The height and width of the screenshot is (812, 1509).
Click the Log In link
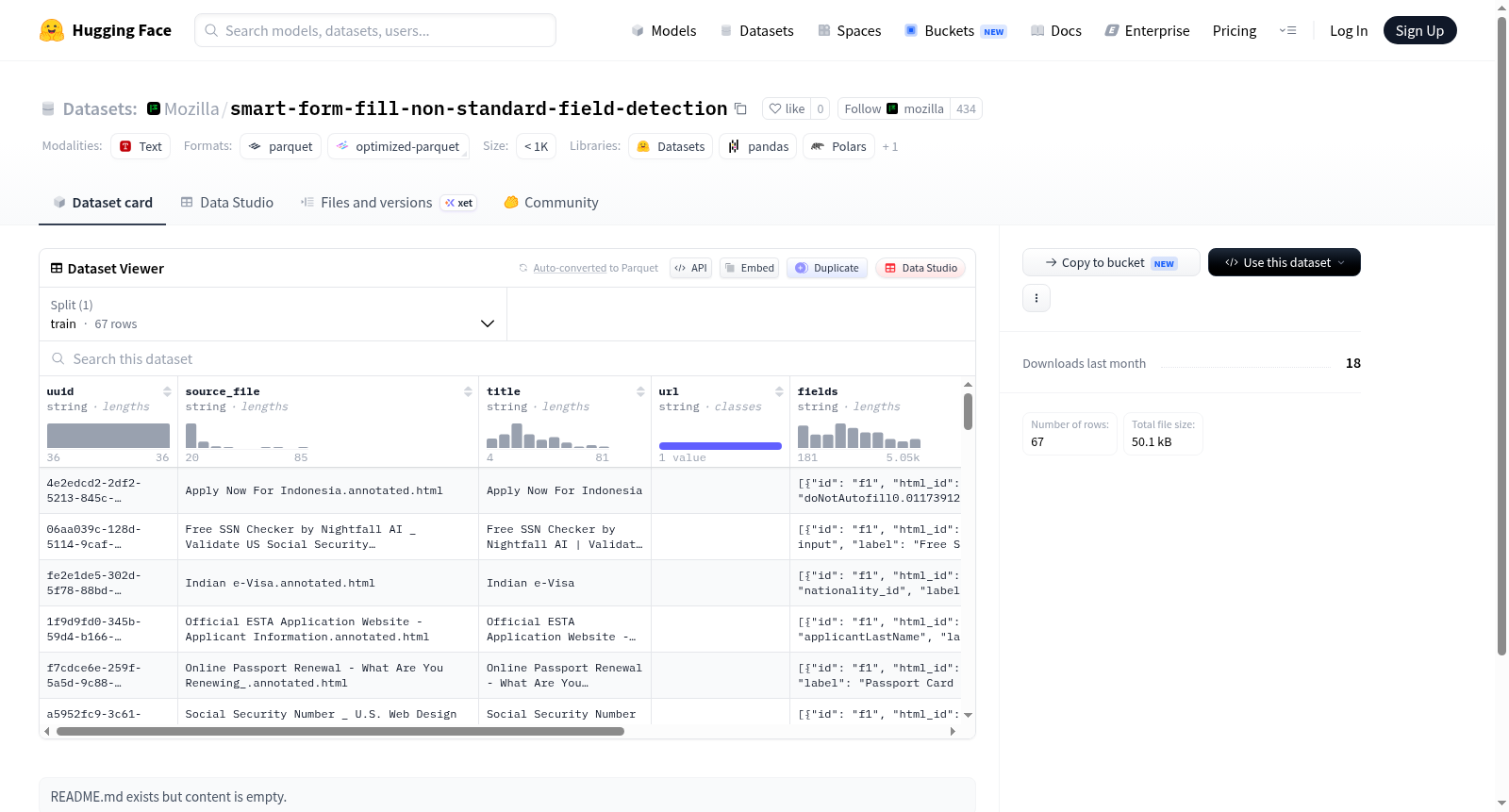1349,30
